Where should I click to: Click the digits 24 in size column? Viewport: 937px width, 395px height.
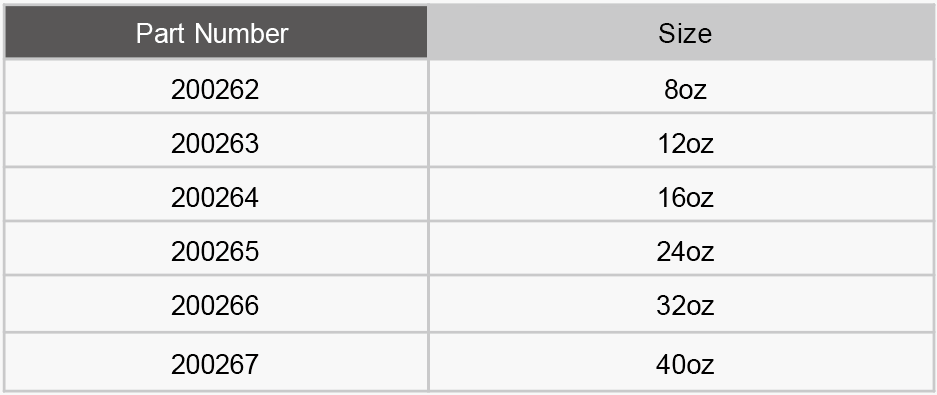click(x=670, y=252)
